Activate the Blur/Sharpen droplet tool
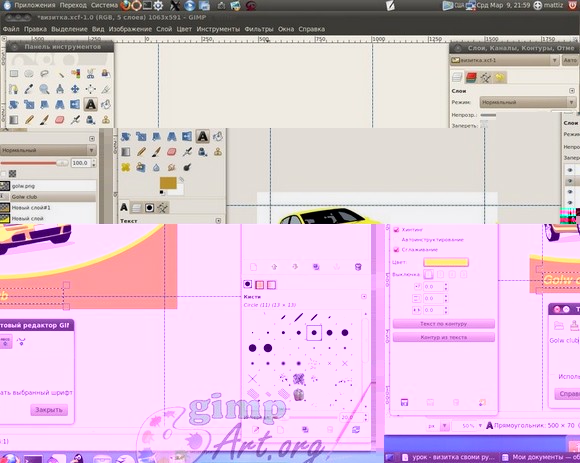580x463 pixels. point(156,167)
